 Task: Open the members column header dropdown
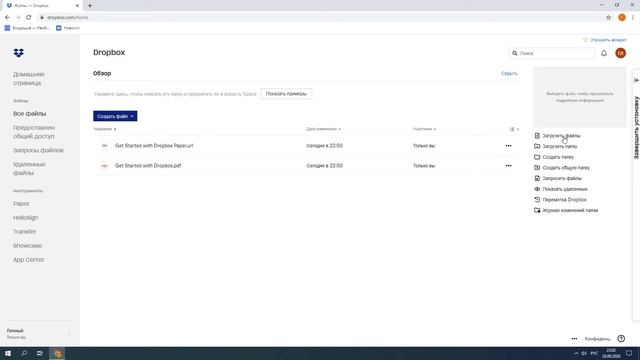pyautogui.click(x=424, y=129)
